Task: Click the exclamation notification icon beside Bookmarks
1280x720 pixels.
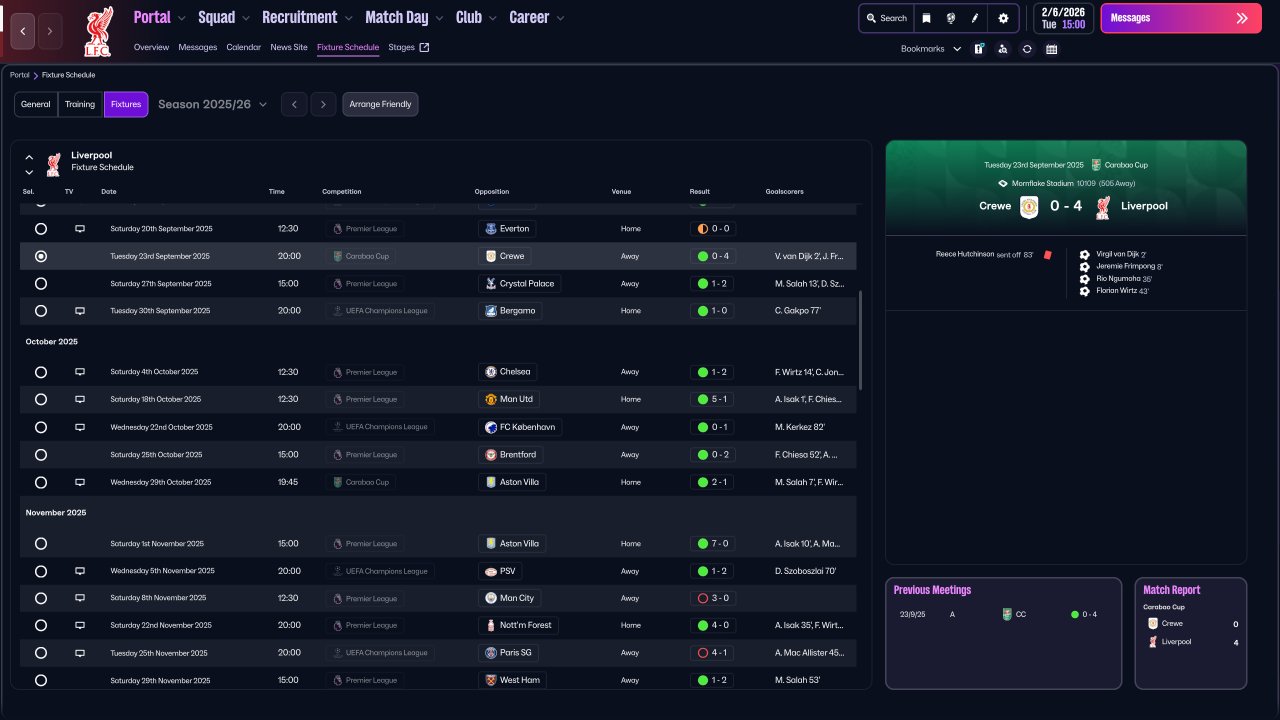Action: coord(980,49)
